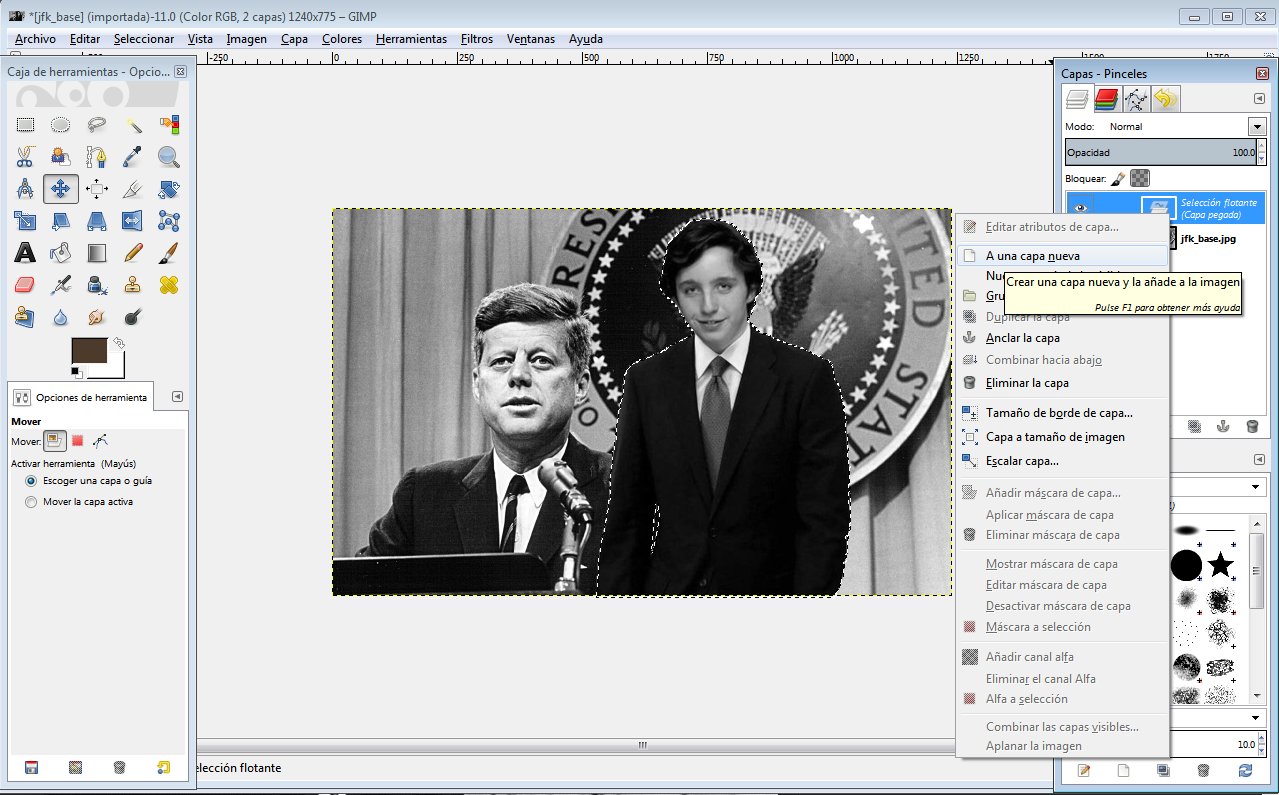Open the Filtros menu

(x=477, y=39)
